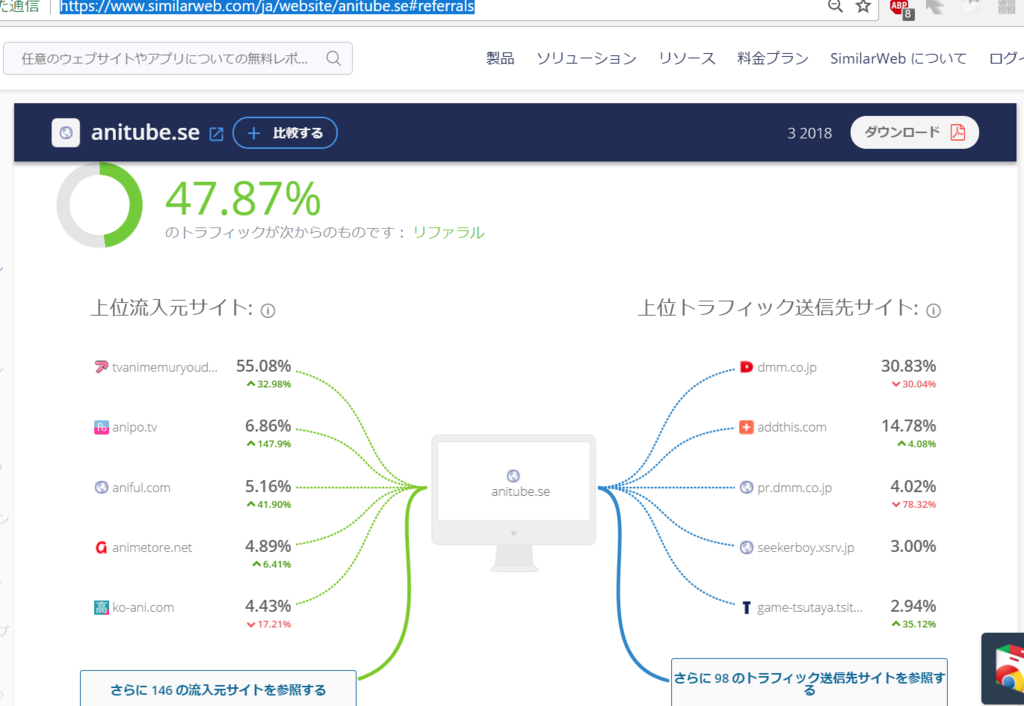The image size is (1024, 706).
Task: Click the referral share donut chart
Action: click(99, 205)
